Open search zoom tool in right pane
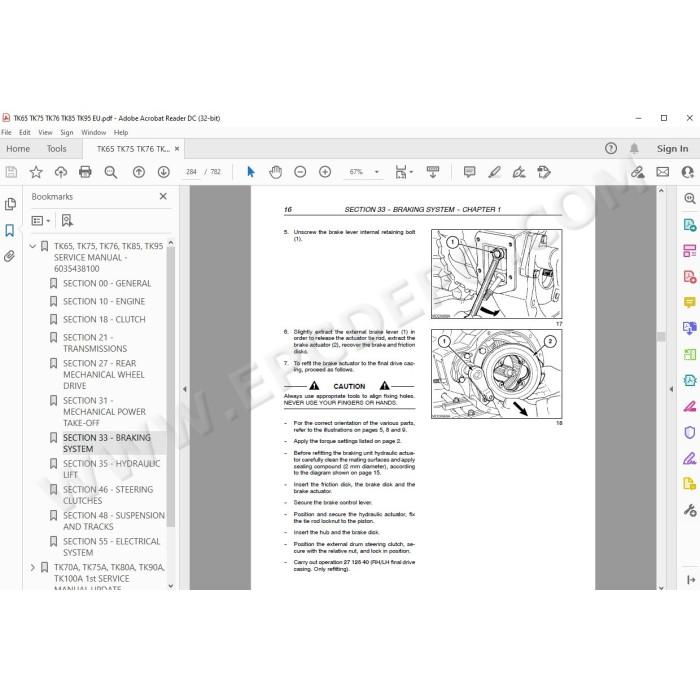 (x=690, y=199)
